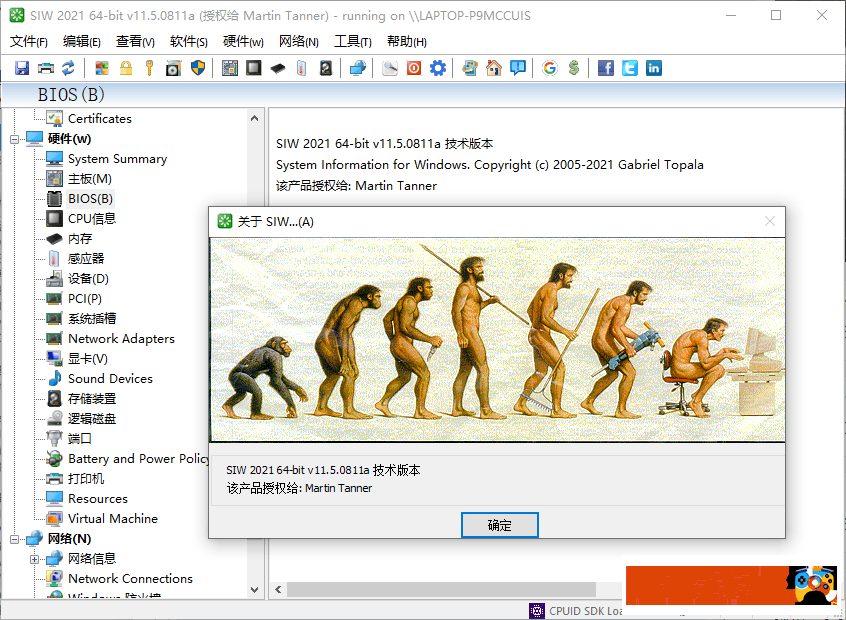Click the Save floppy disk toolbar icon
Viewport: 846px width, 620px height.
[x=21, y=68]
